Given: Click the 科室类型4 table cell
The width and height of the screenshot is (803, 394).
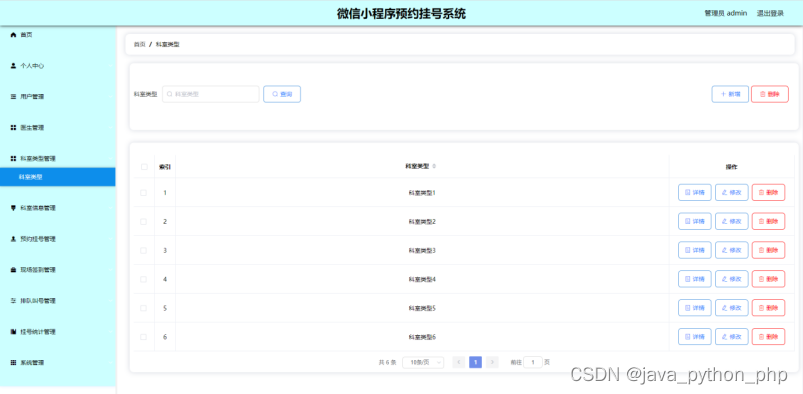Looking at the screenshot, I should [x=422, y=279].
